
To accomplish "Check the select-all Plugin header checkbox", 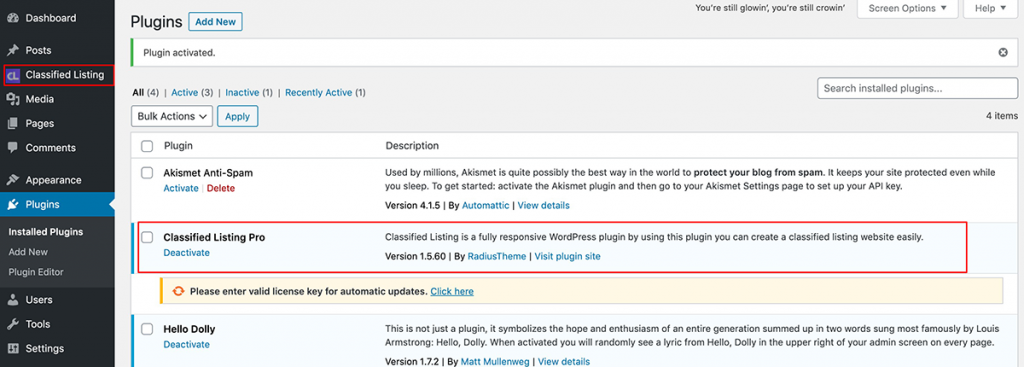I will pyautogui.click(x=148, y=146).
